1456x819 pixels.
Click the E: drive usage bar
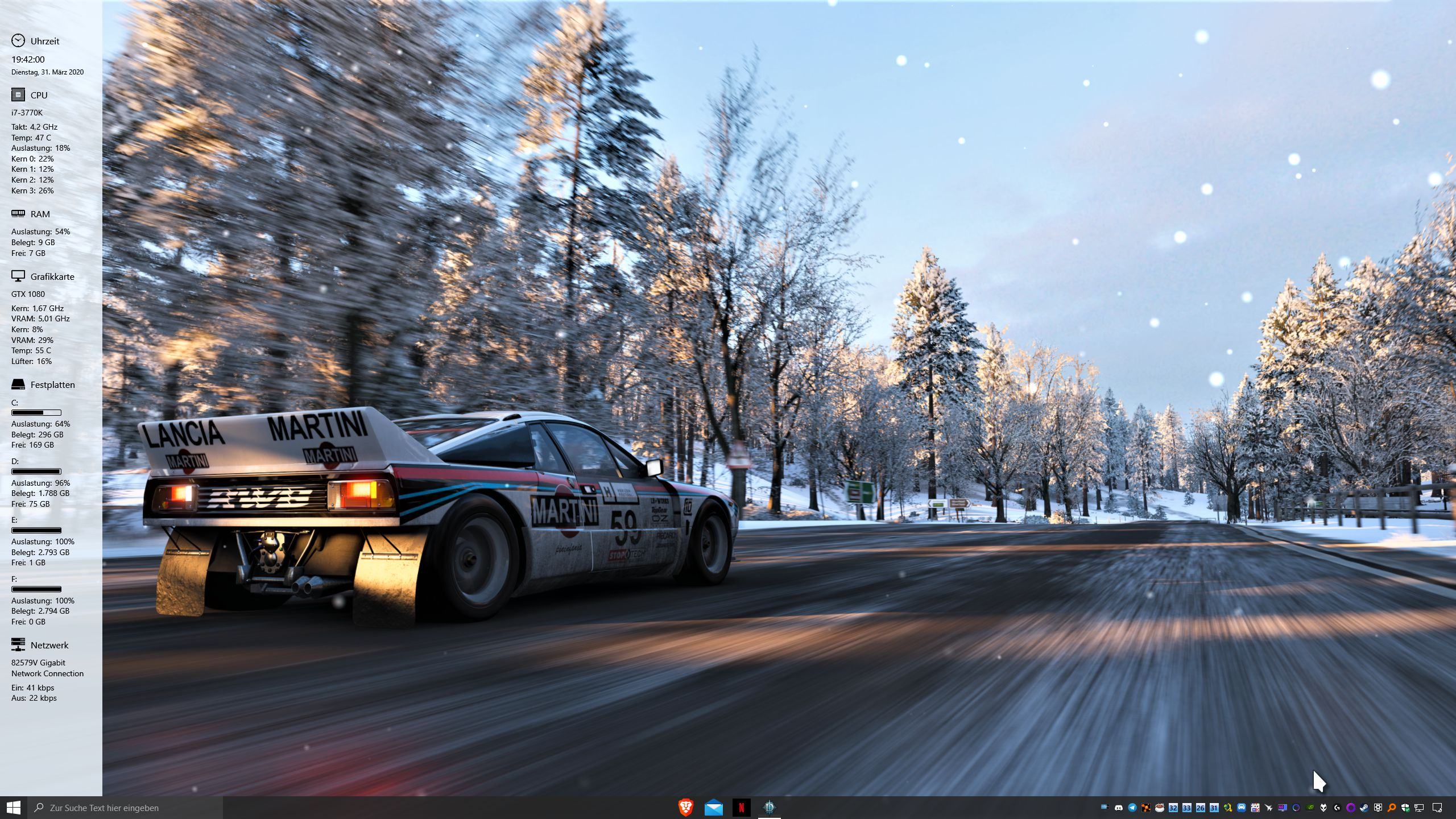[x=36, y=530]
